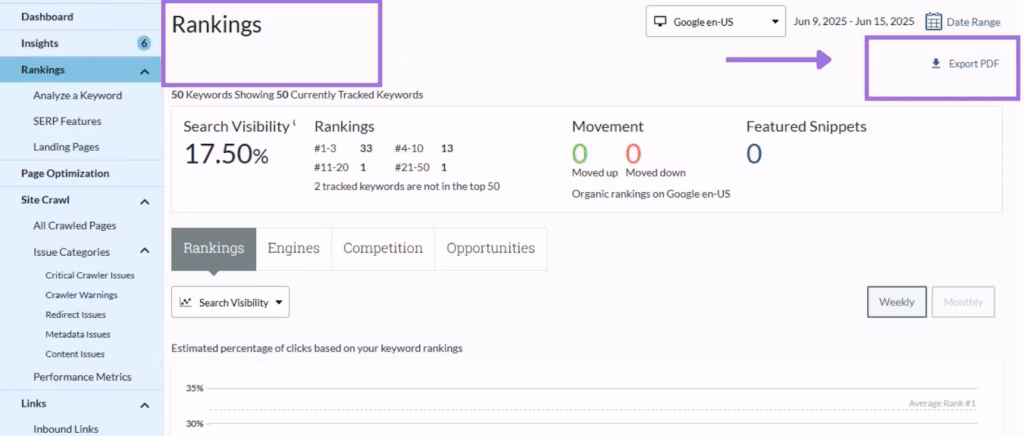Open the Search Visibility metric dropdown
Image resolution: width=1024 pixels, height=436 pixels.
tap(230, 302)
